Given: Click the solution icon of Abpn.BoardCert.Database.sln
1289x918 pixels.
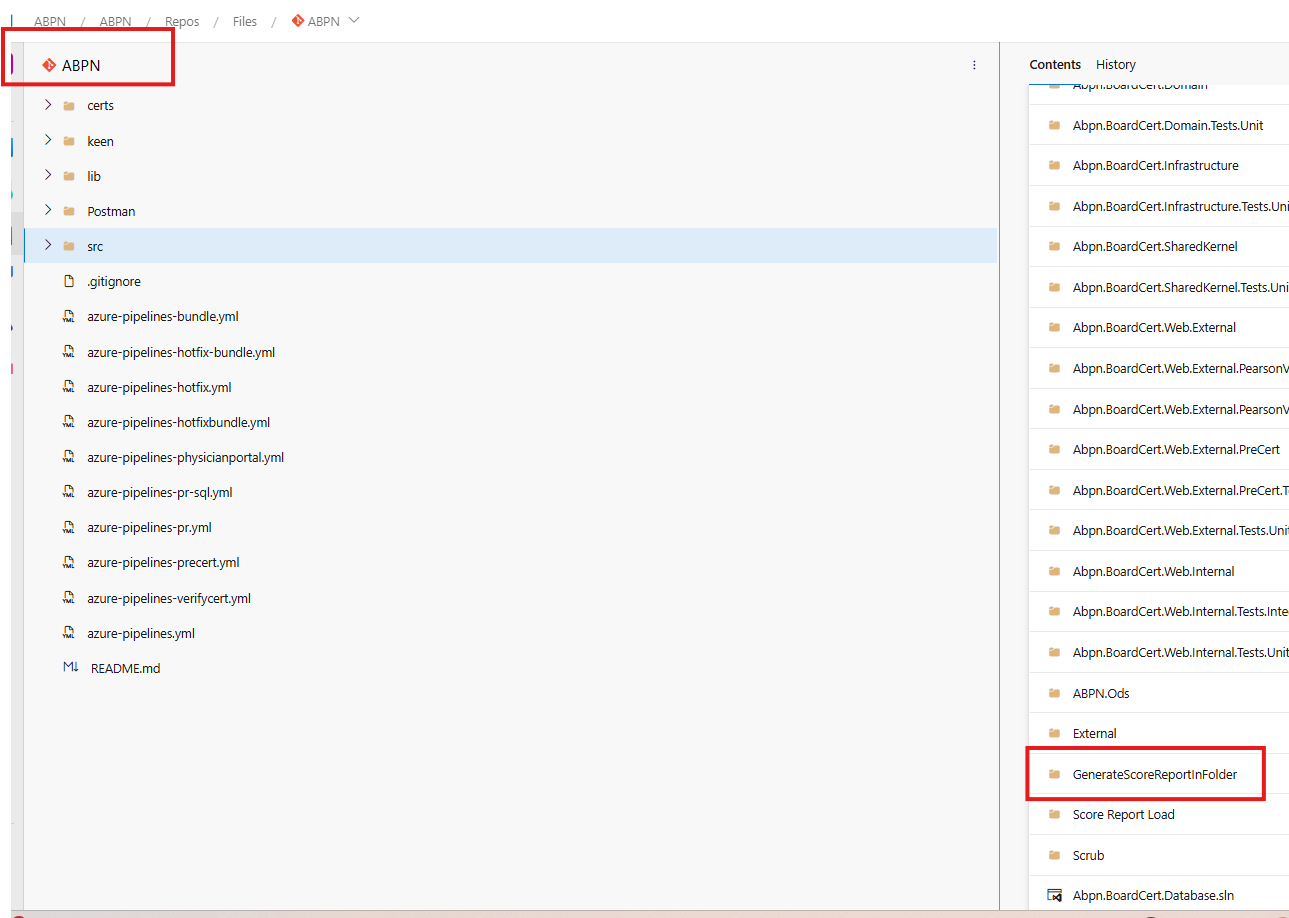Looking at the screenshot, I should pyautogui.click(x=1054, y=895).
